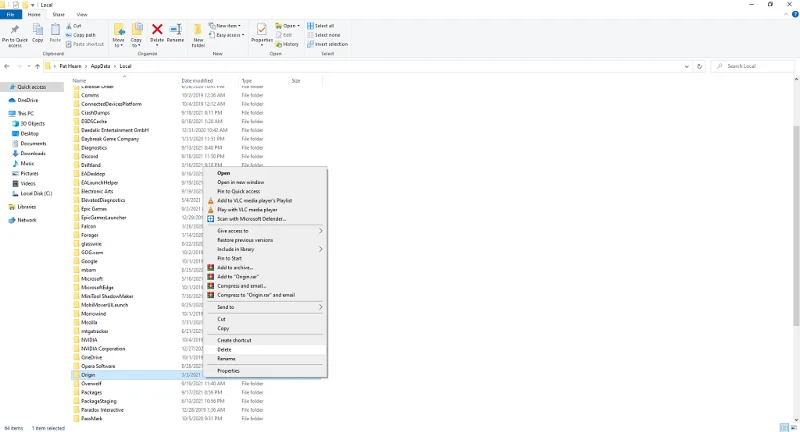Choose Rename in the context menu
The width and height of the screenshot is (800, 432).
(x=265, y=359)
